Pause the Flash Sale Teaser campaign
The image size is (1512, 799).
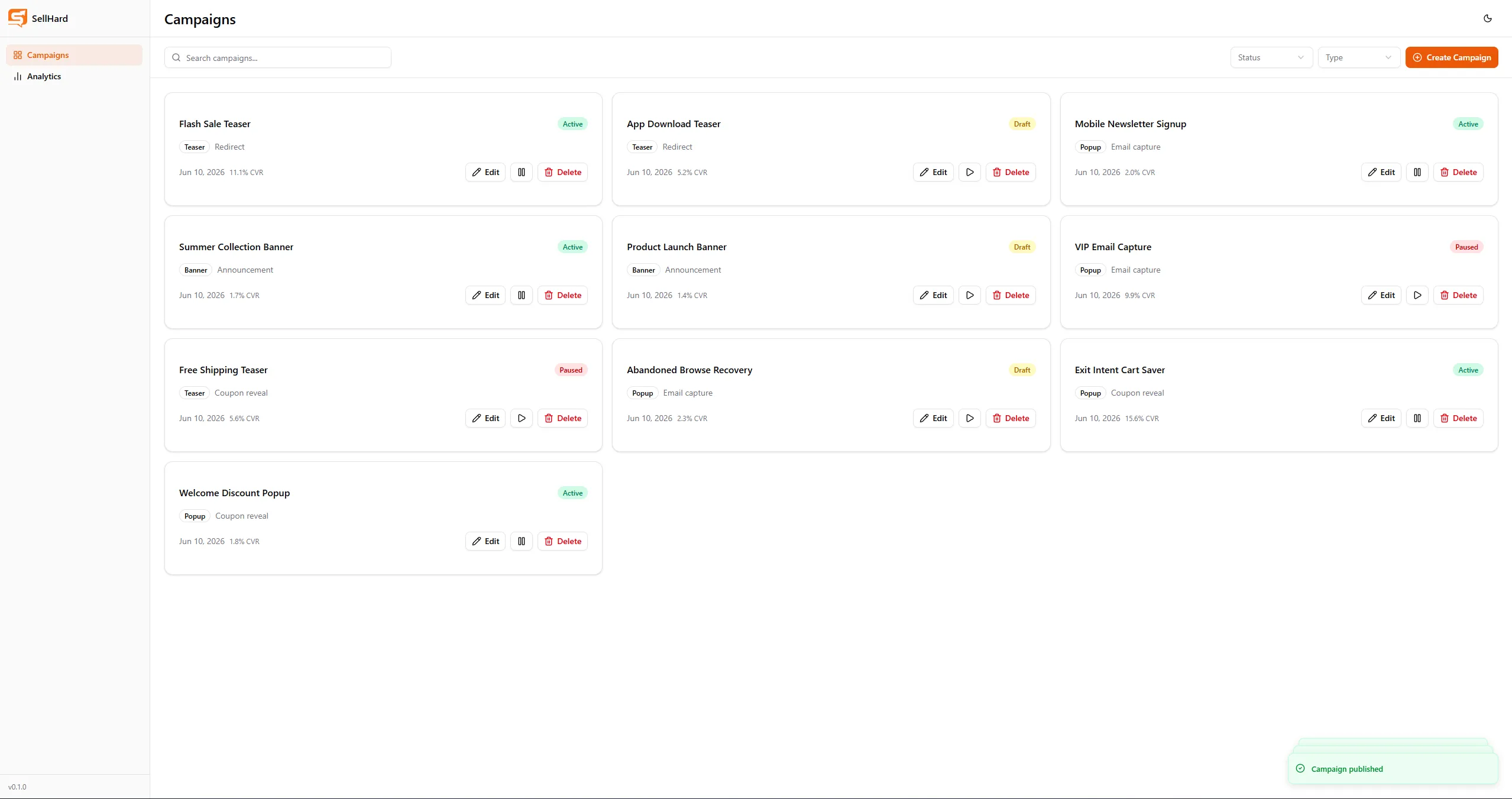pyautogui.click(x=522, y=172)
